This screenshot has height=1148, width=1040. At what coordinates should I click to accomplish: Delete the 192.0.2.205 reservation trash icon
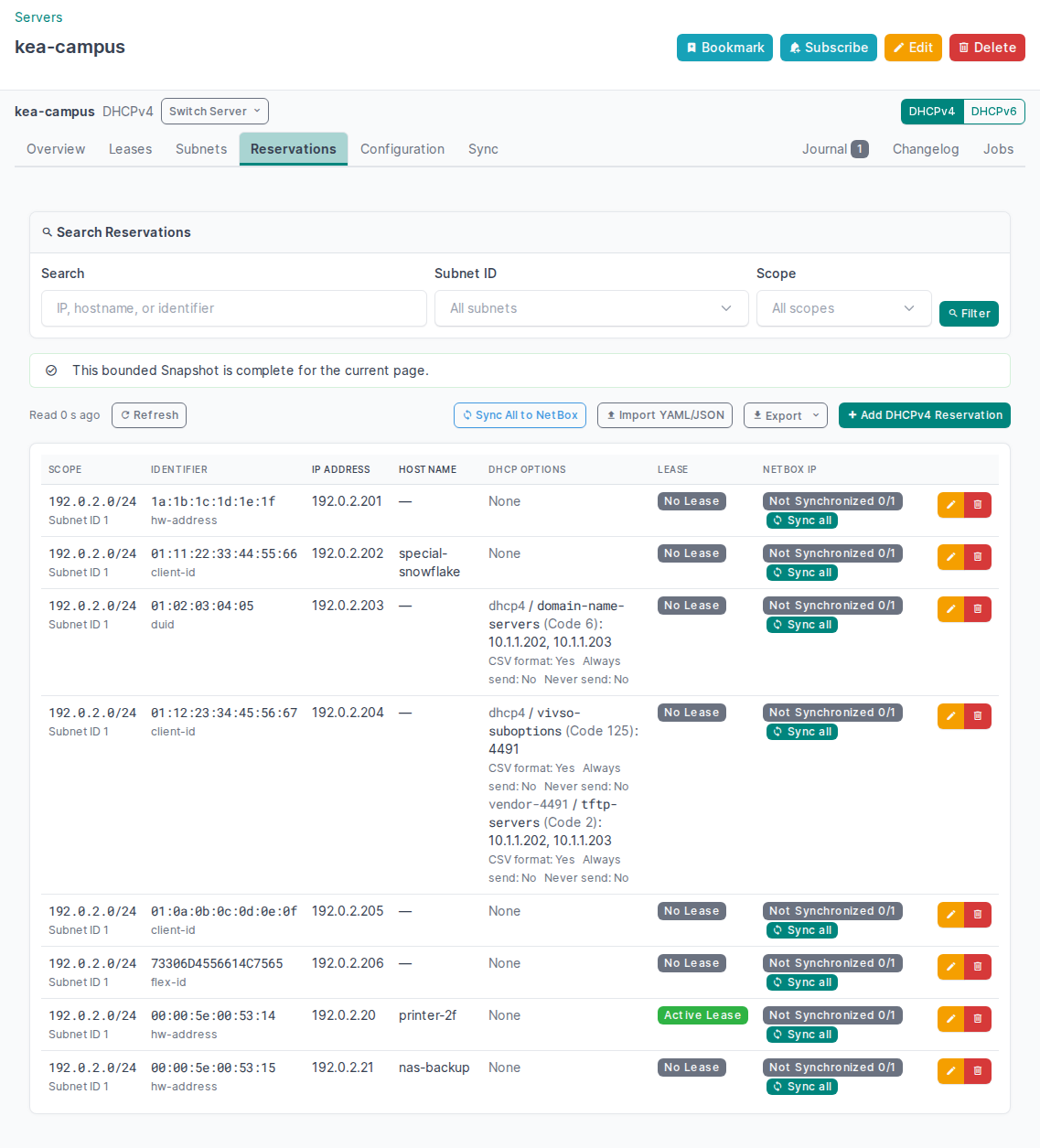tap(978, 915)
